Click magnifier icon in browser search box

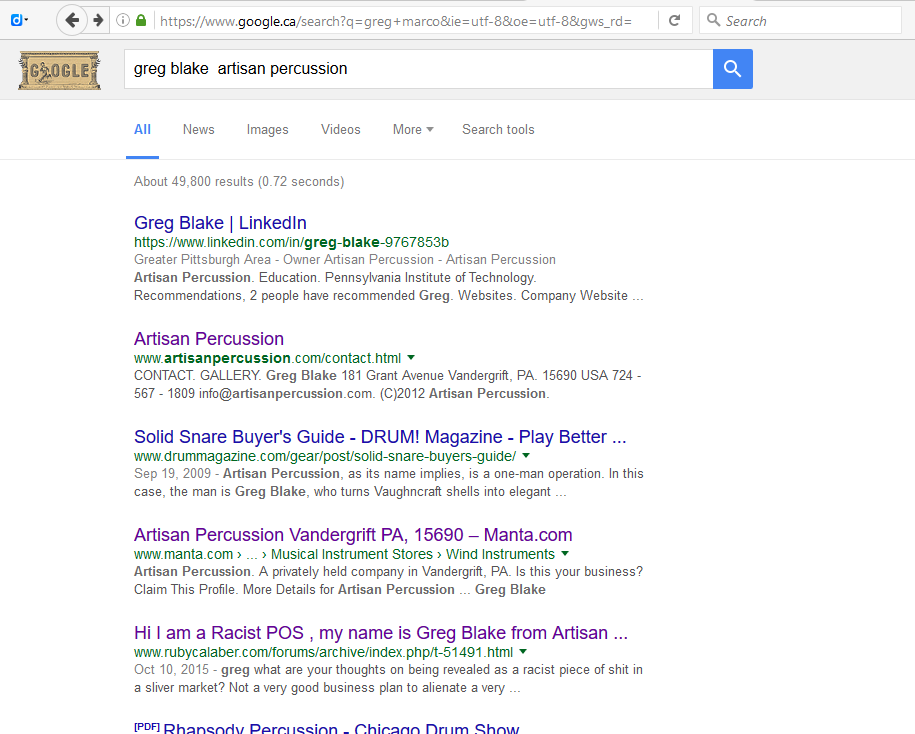pyautogui.click(x=713, y=20)
